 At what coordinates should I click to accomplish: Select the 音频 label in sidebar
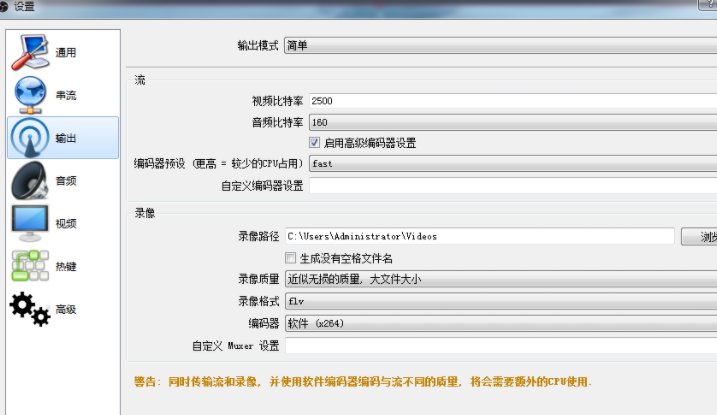click(66, 181)
